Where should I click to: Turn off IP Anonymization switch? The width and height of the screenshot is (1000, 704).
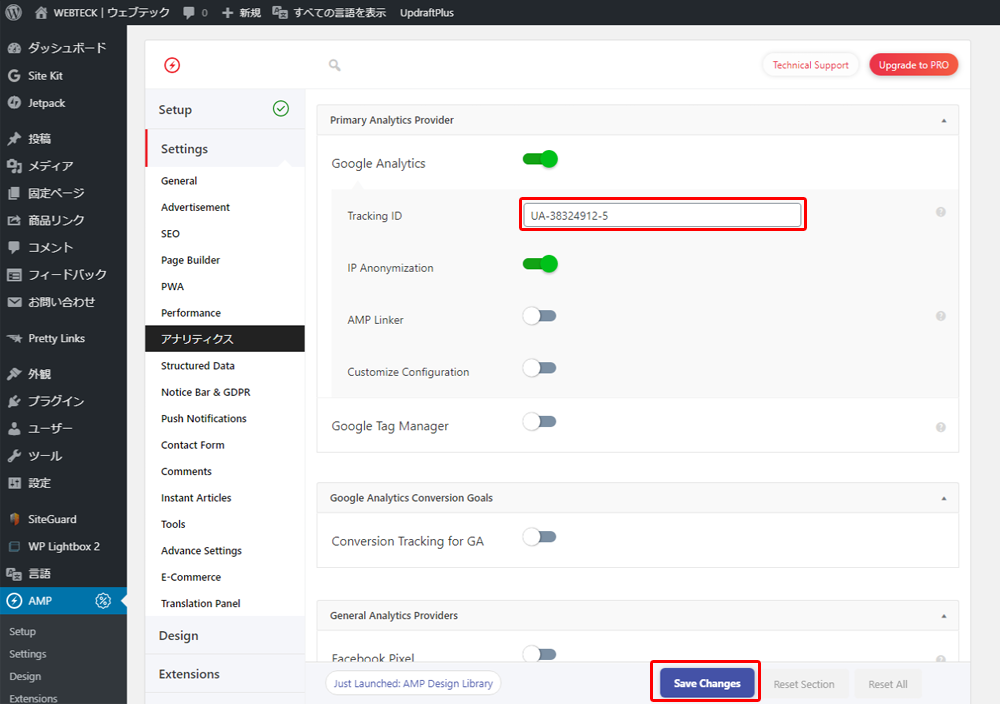540,263
